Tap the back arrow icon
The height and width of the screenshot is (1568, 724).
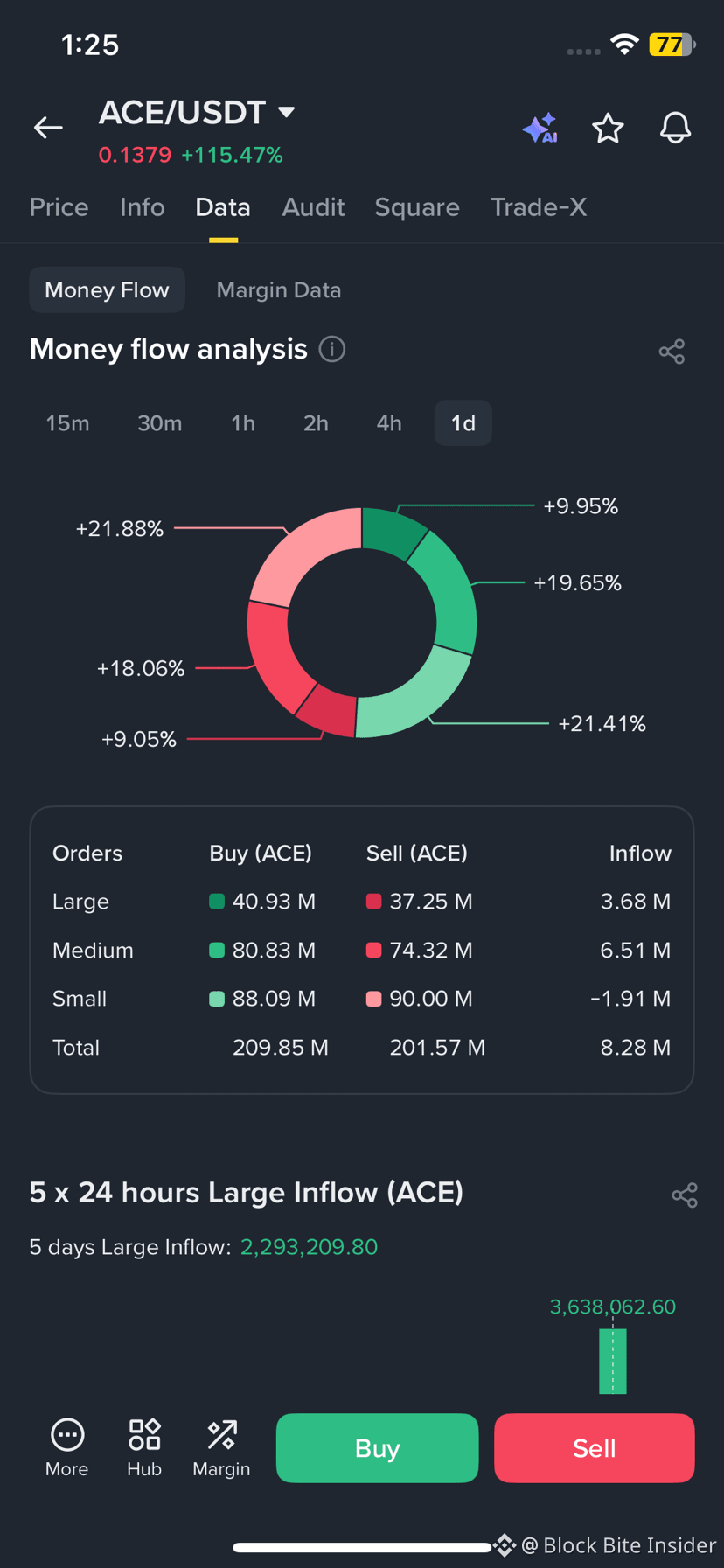point(48,128)
